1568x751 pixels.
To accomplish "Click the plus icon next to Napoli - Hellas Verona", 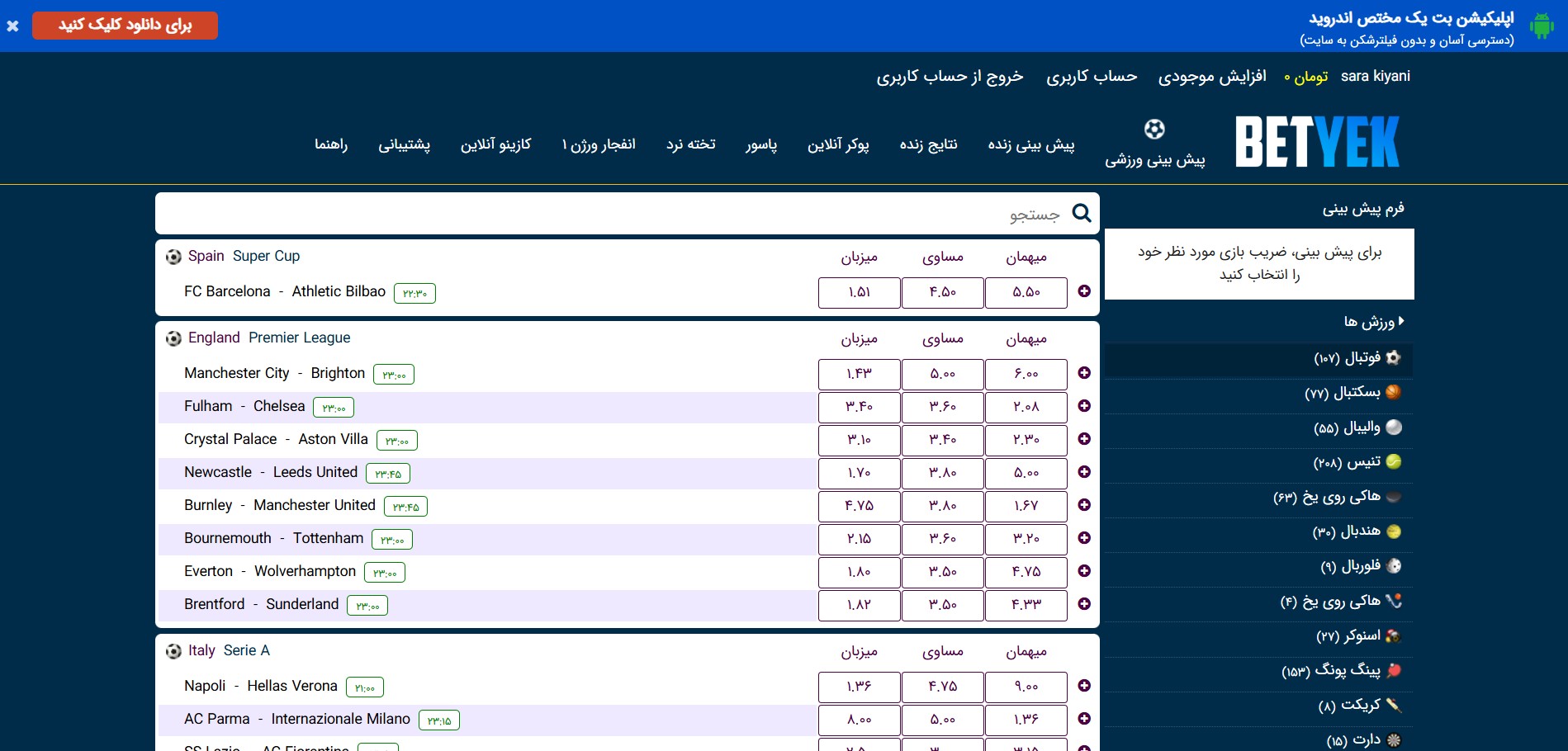I will (1084, 685).
